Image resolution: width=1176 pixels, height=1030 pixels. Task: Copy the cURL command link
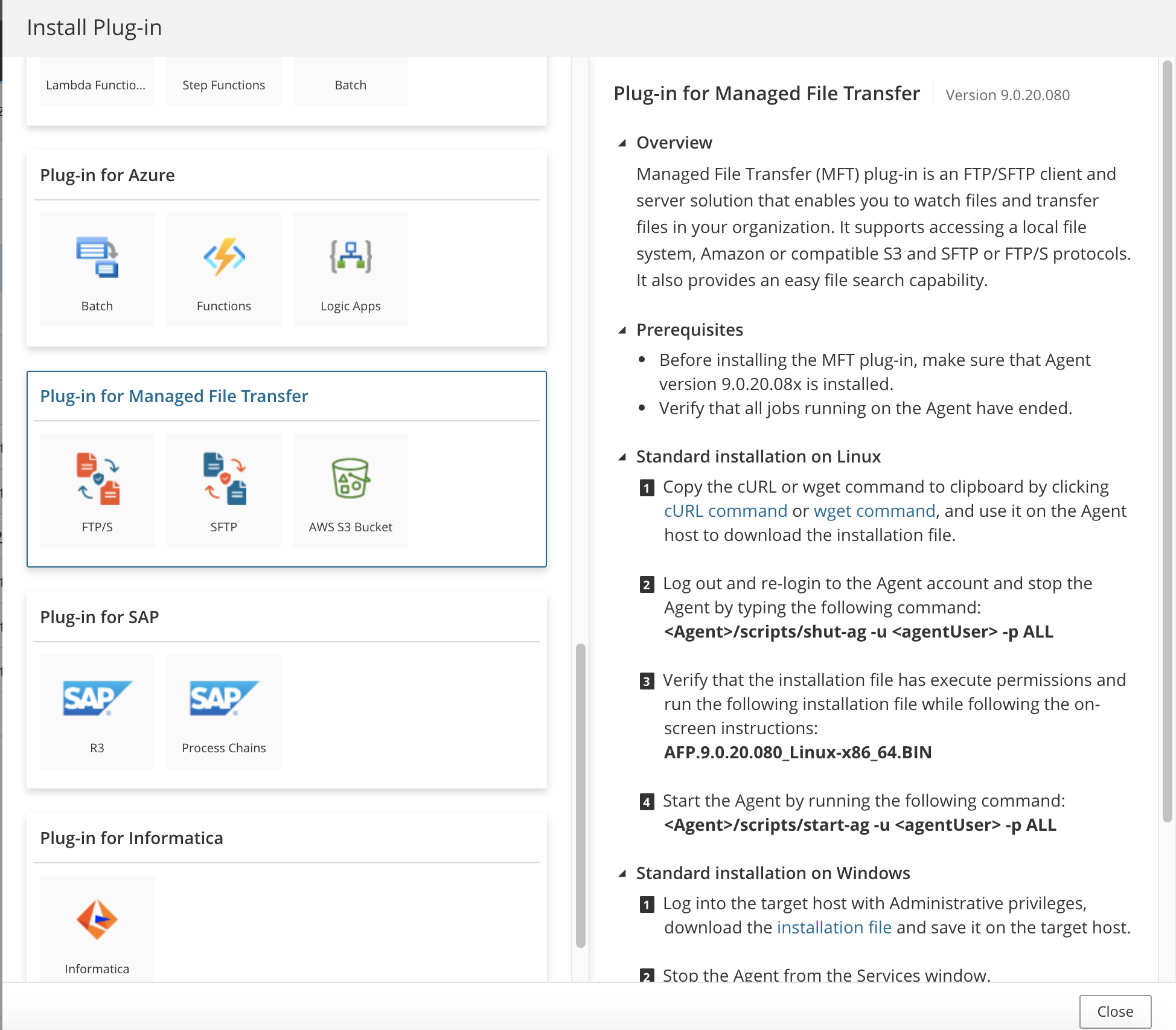tap(725, 510)
